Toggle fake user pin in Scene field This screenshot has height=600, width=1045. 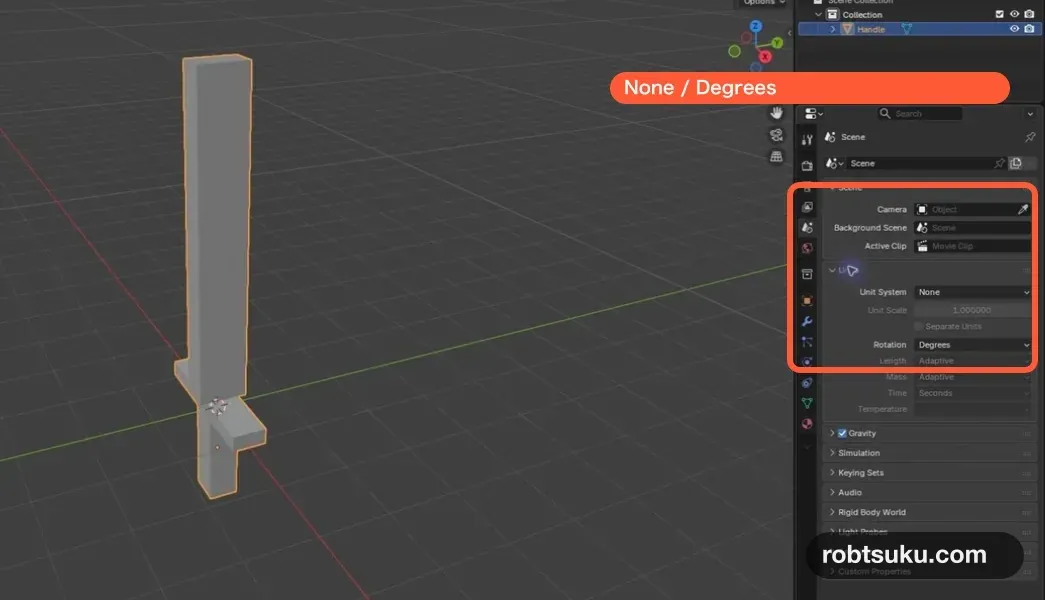(x=999, y=163)
